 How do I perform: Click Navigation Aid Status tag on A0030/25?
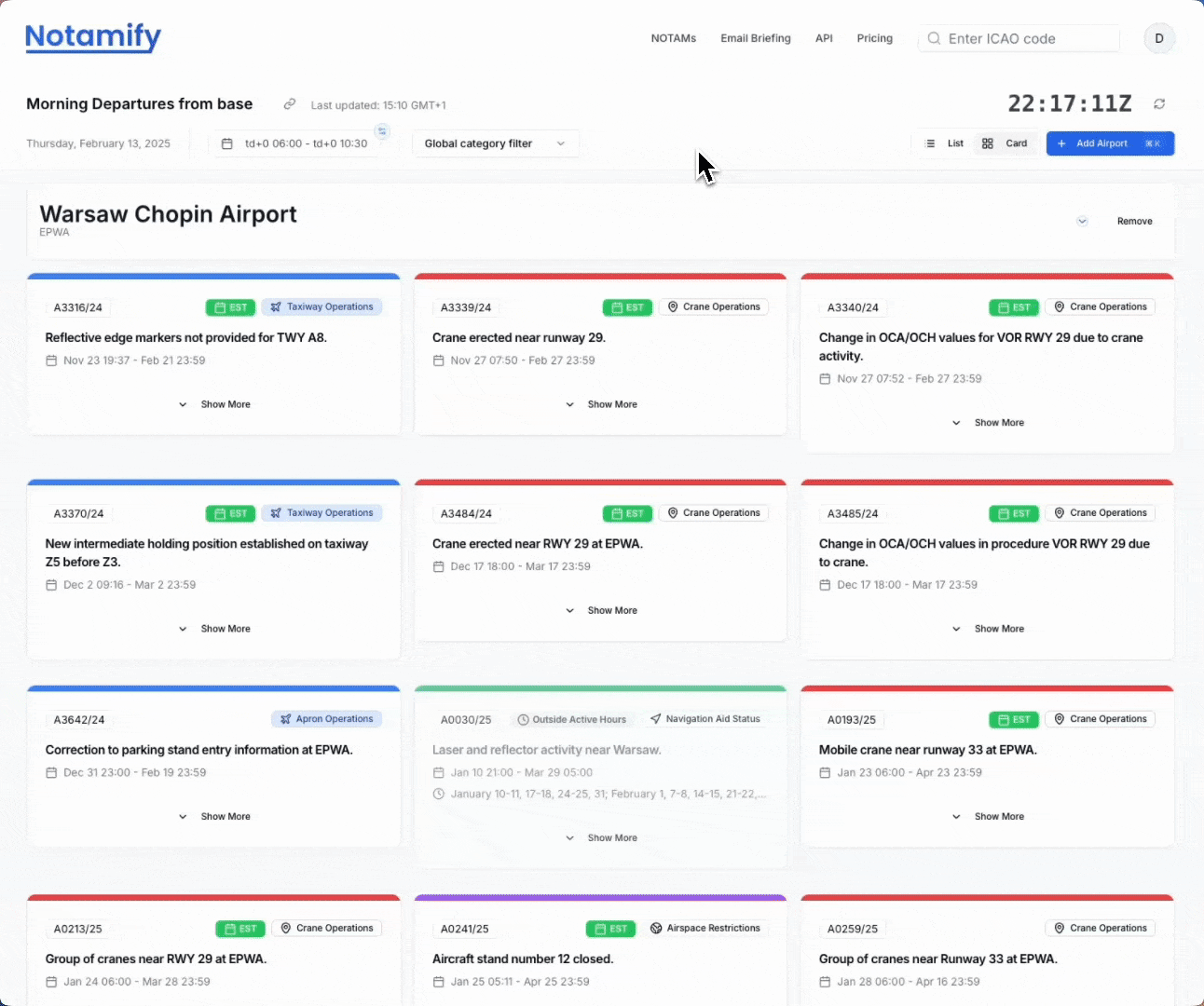pyautogui.click(x=705, y=719)
